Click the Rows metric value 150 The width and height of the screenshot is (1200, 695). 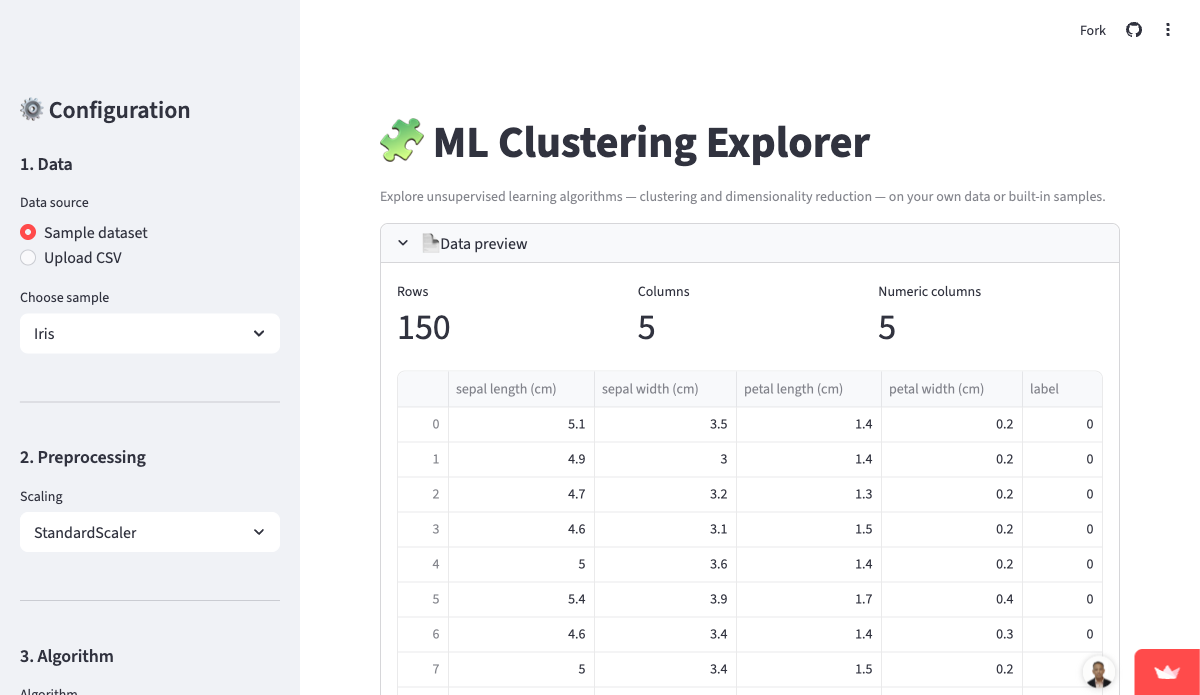point(424,327)
